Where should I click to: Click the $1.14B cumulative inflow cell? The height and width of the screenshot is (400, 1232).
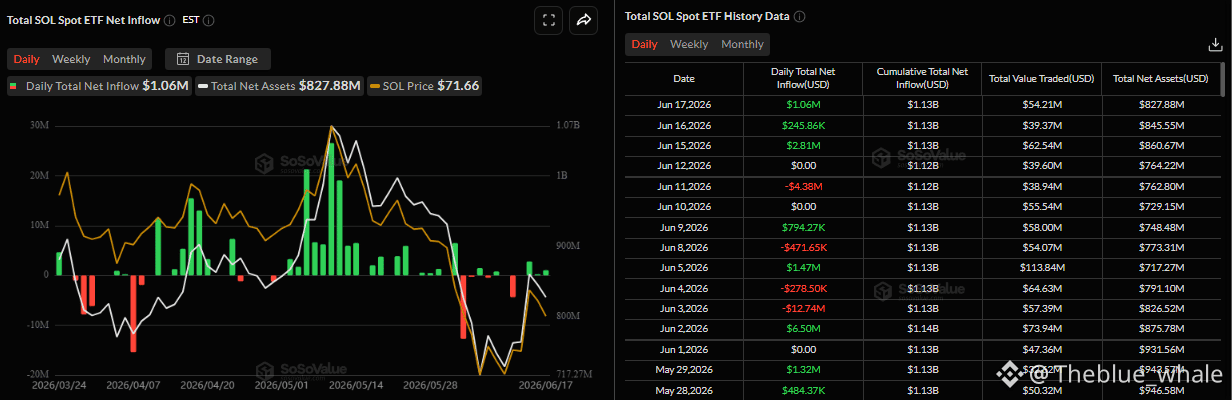922,328
